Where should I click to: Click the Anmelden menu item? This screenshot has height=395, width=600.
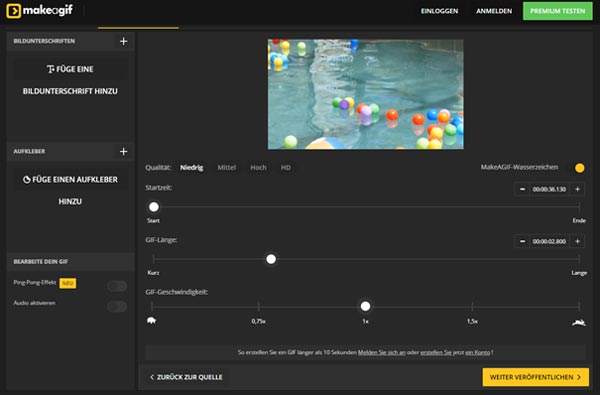[x=494, y=11]
